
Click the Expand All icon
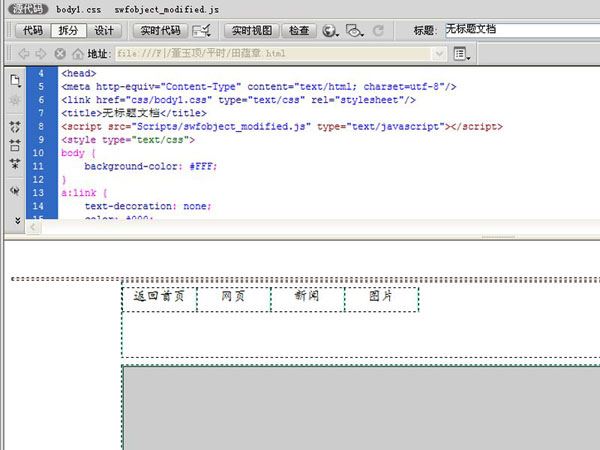[15, 163]
